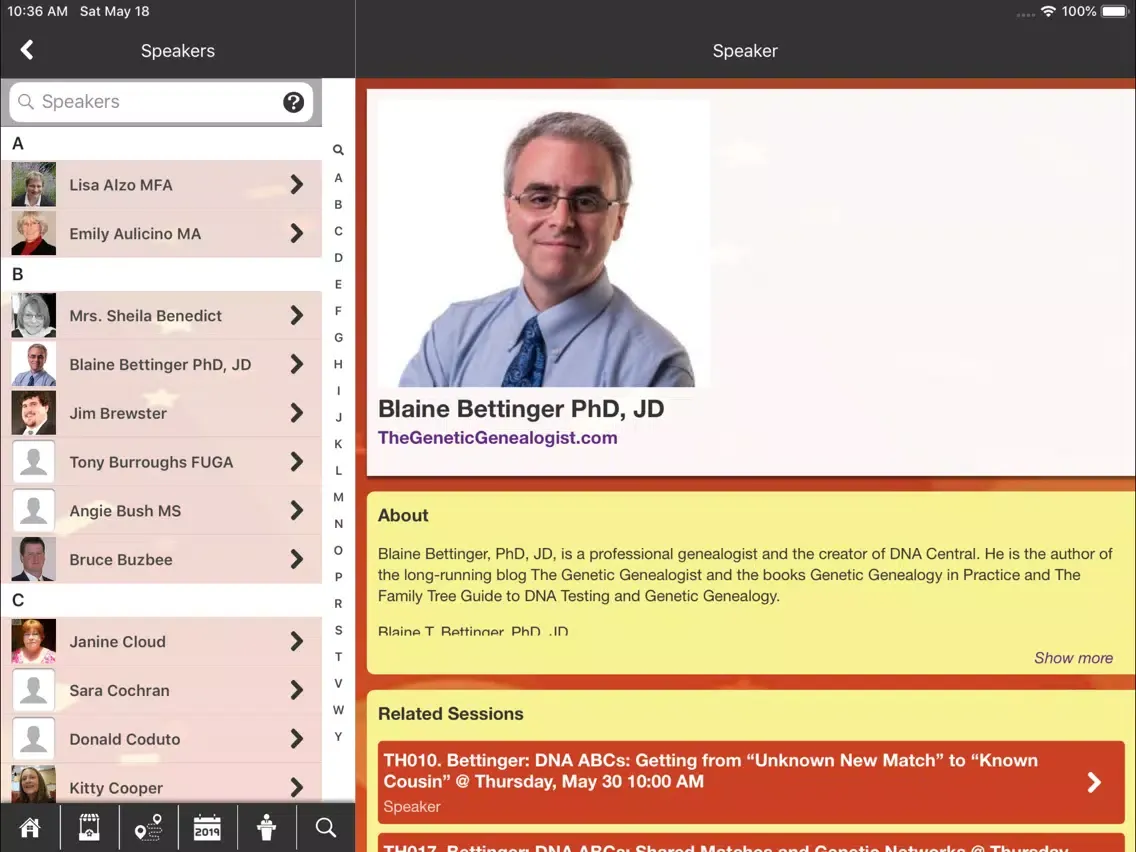Viewport: 1136px width, 852px height.
Task: Jump to letter W in index
Action: pos(338,710)
